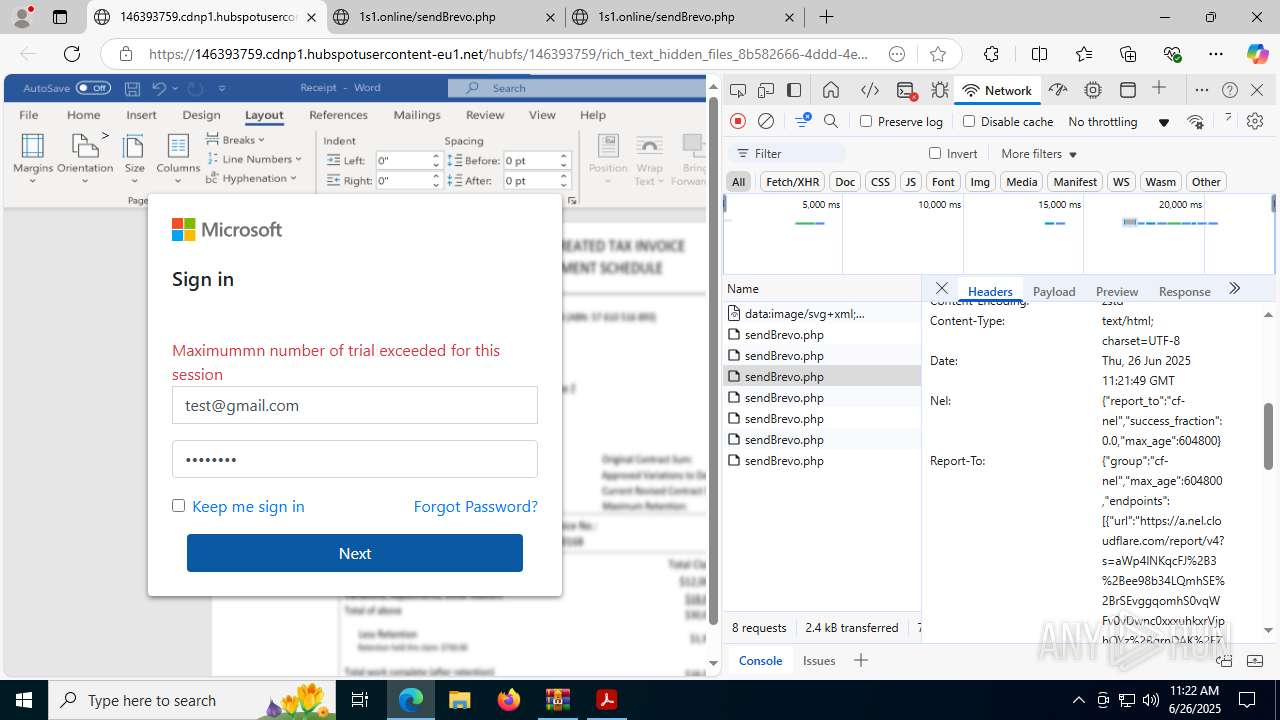
Task: Click the network Filter text box
Action: pyautogui.click(x=787, y=154)
